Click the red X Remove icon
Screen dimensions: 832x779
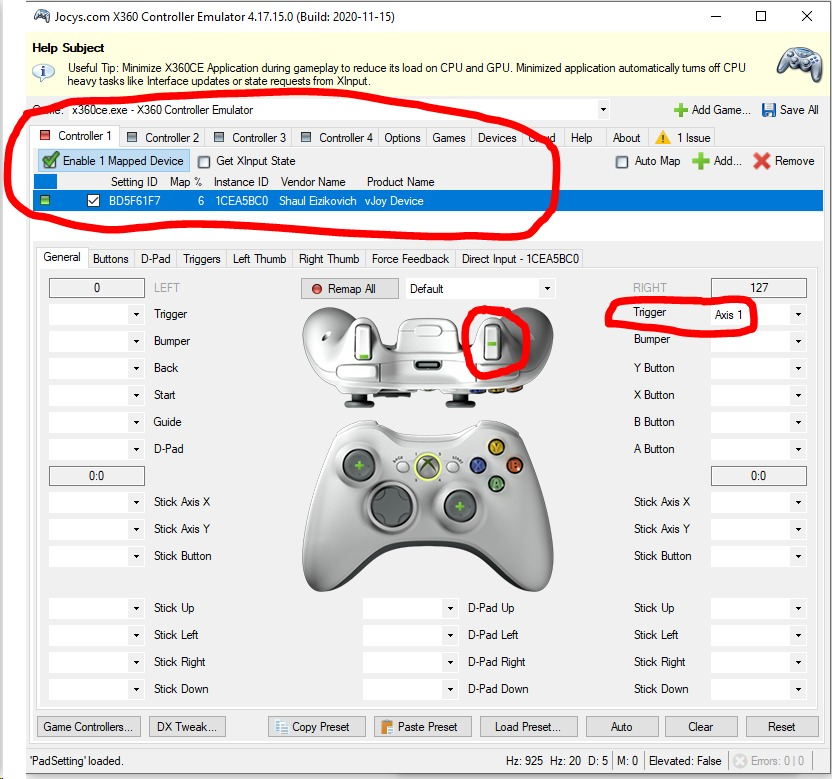[761, 161]
